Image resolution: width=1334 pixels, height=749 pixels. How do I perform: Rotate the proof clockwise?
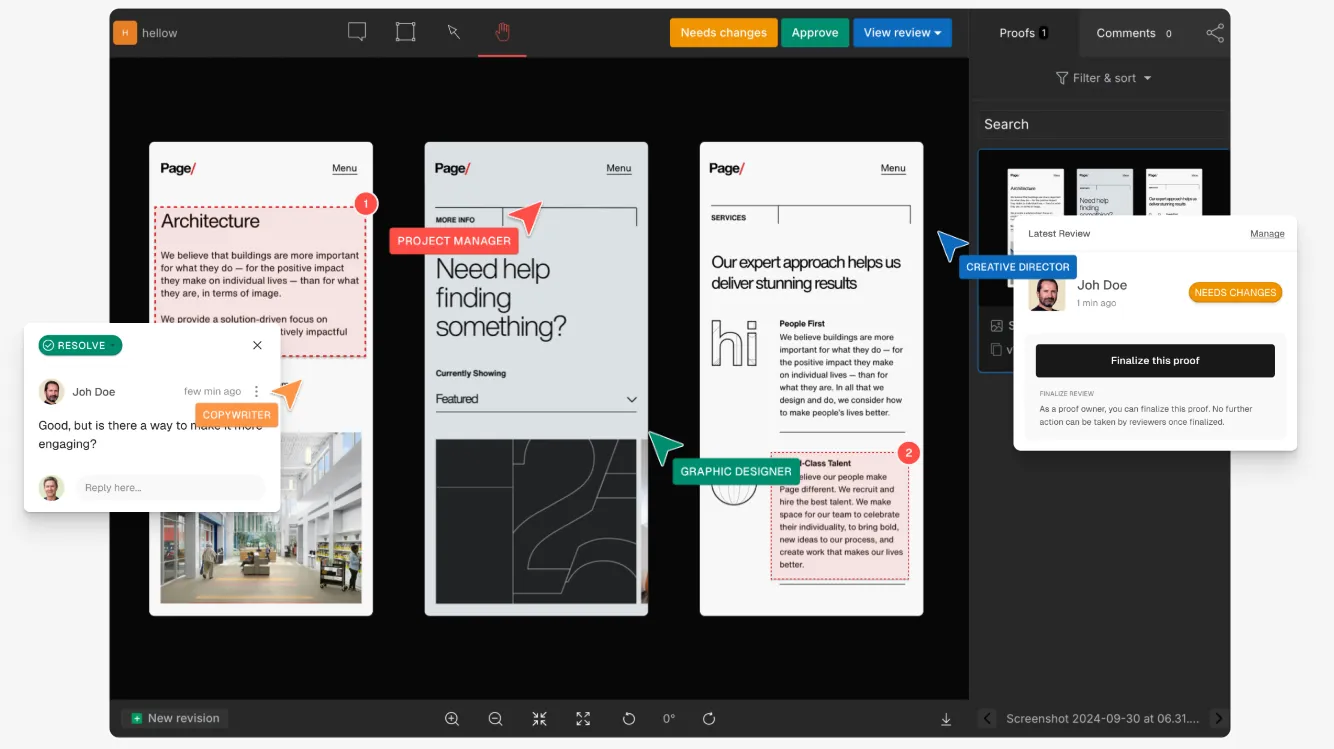709,718
